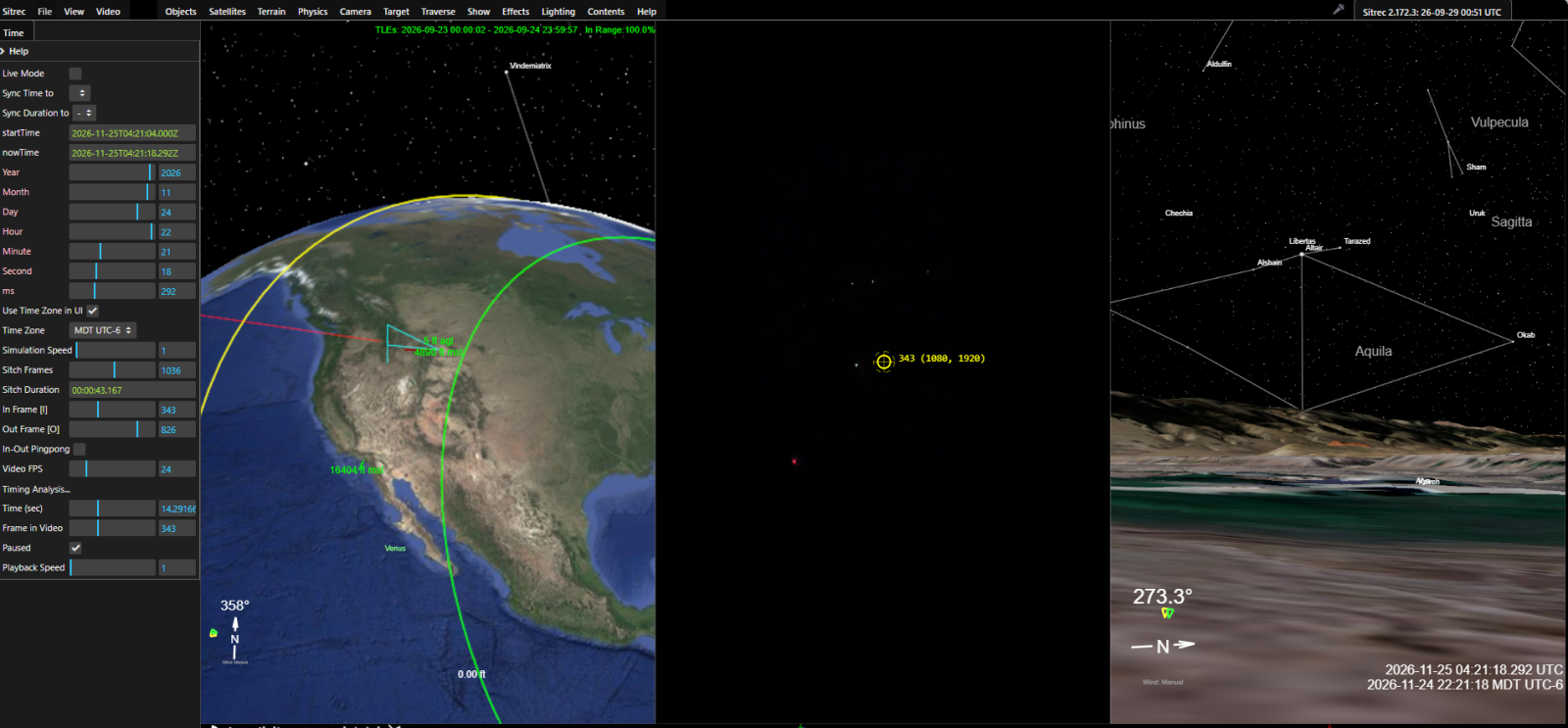
Task: Open the File menu
Action: coord(45,12)
